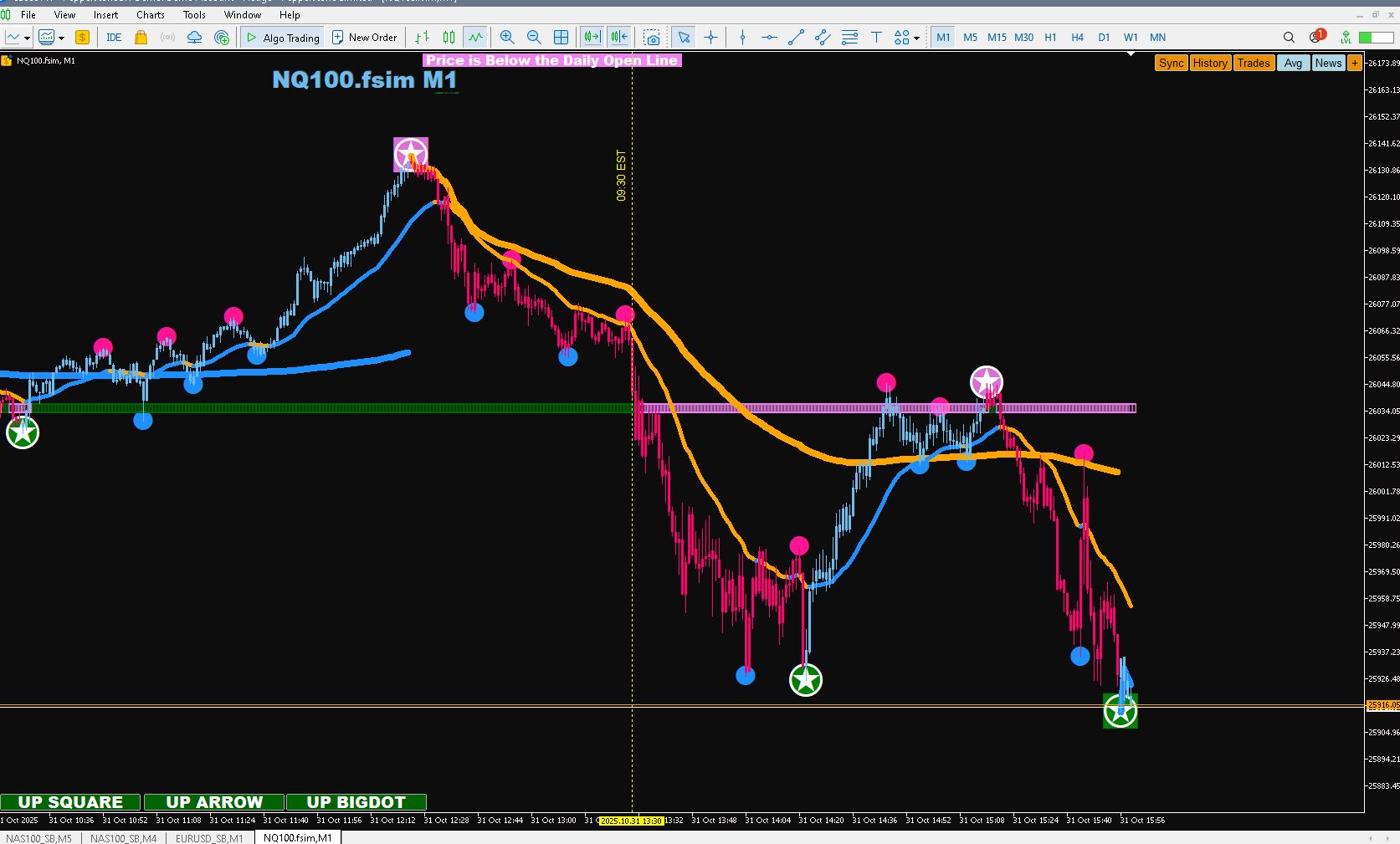Switch chart to line chart view
This screenshot has height=844, width=1400.
coord(475,38)
